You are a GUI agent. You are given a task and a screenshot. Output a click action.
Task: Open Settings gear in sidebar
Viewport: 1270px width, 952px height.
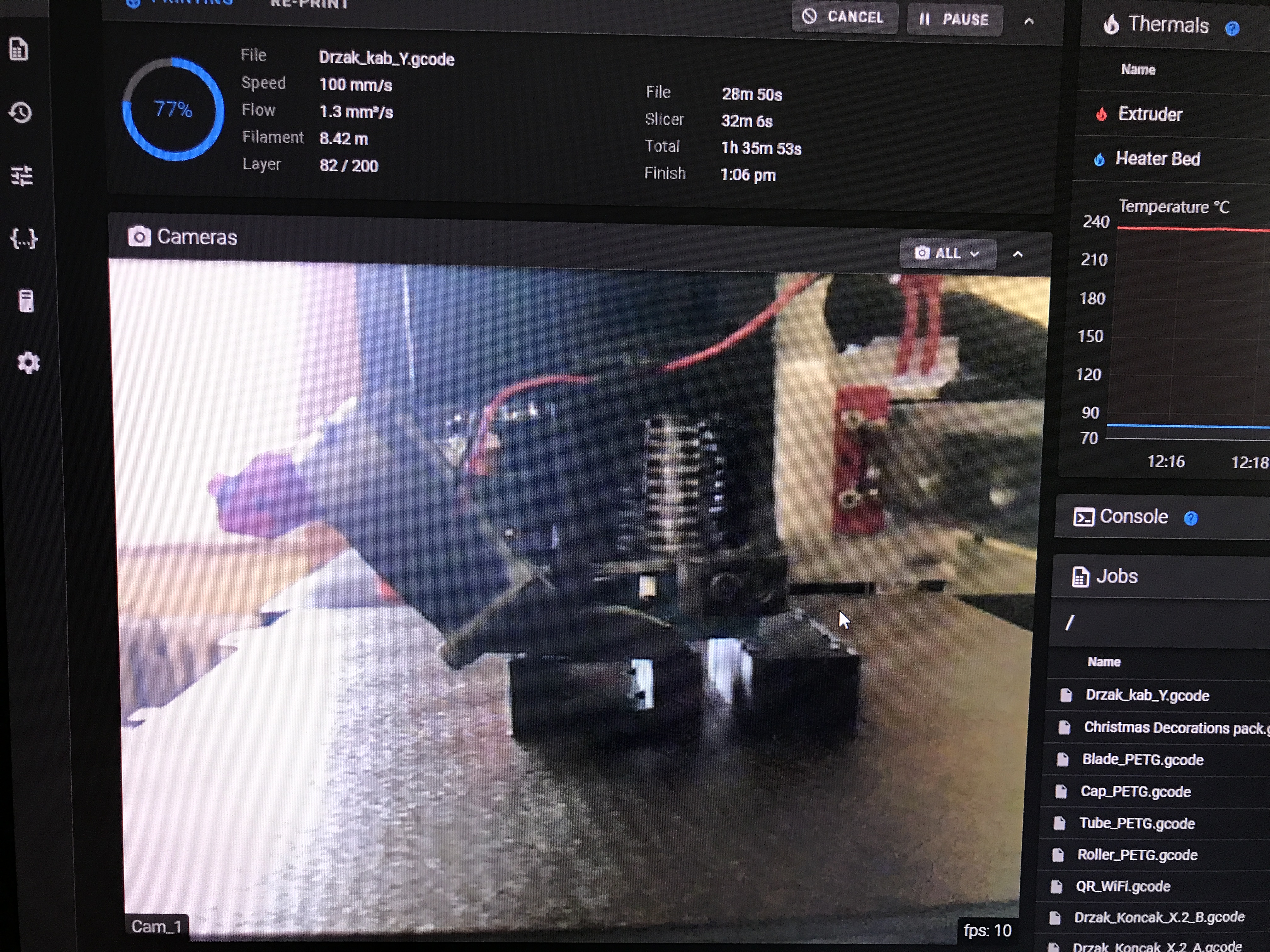click(x=28, y=363)
